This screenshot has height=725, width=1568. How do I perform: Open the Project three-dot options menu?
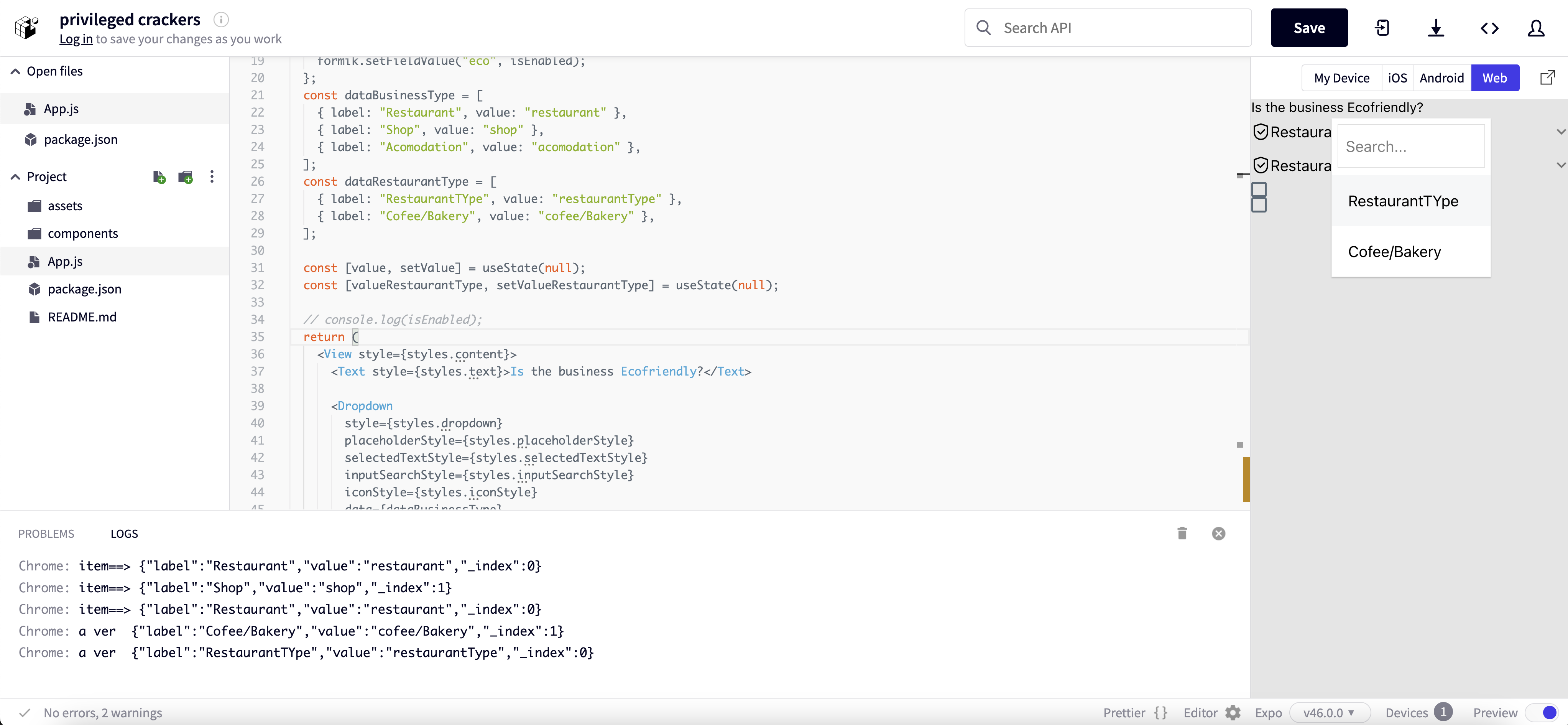[x=212, y=177]
